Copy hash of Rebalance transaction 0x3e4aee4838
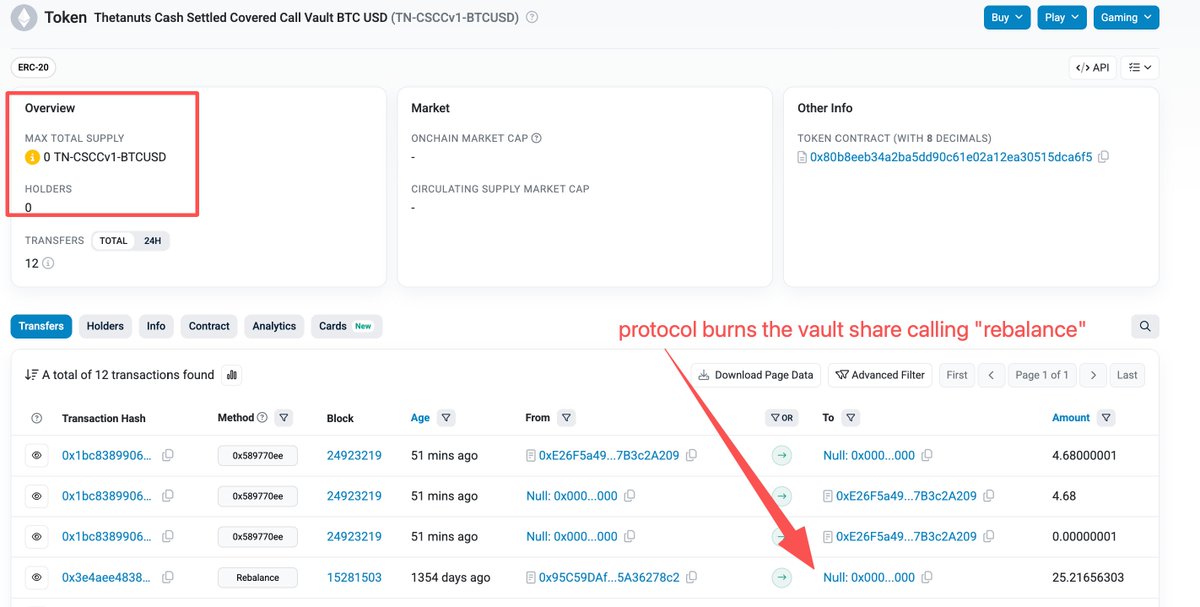This screenshot has height=607, width=1200. coord(168,577)
